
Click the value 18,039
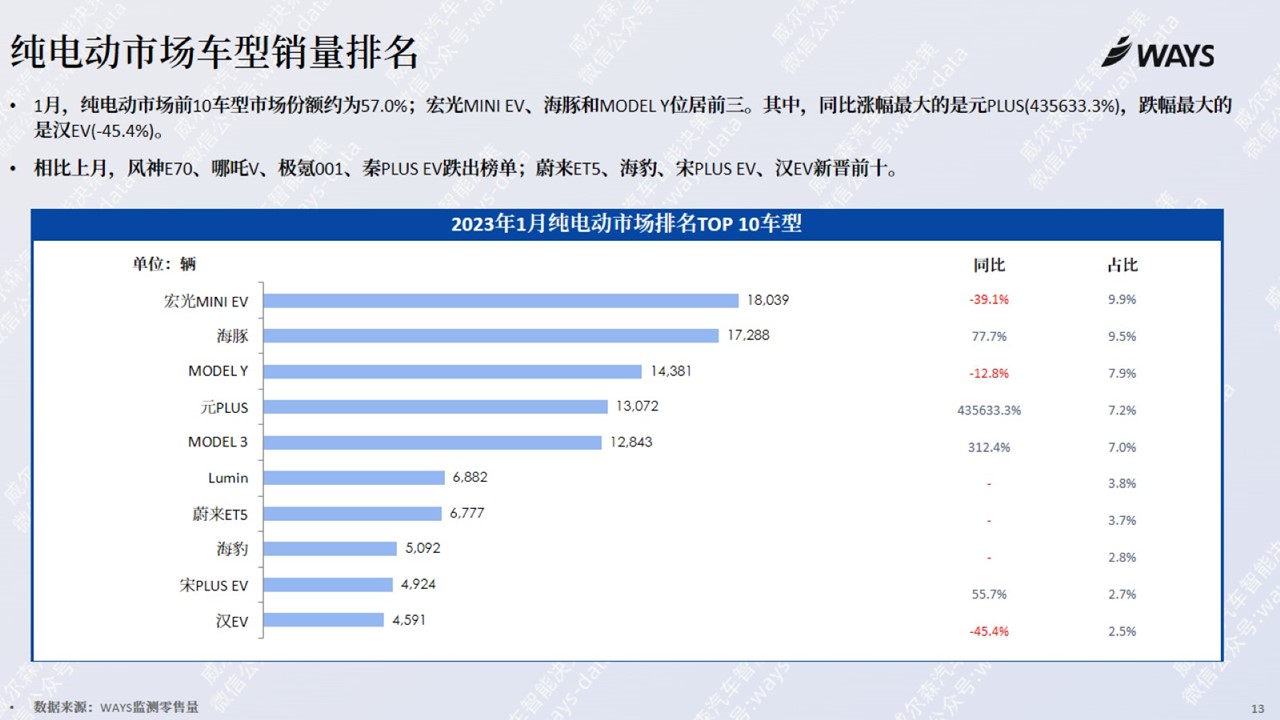768,300
